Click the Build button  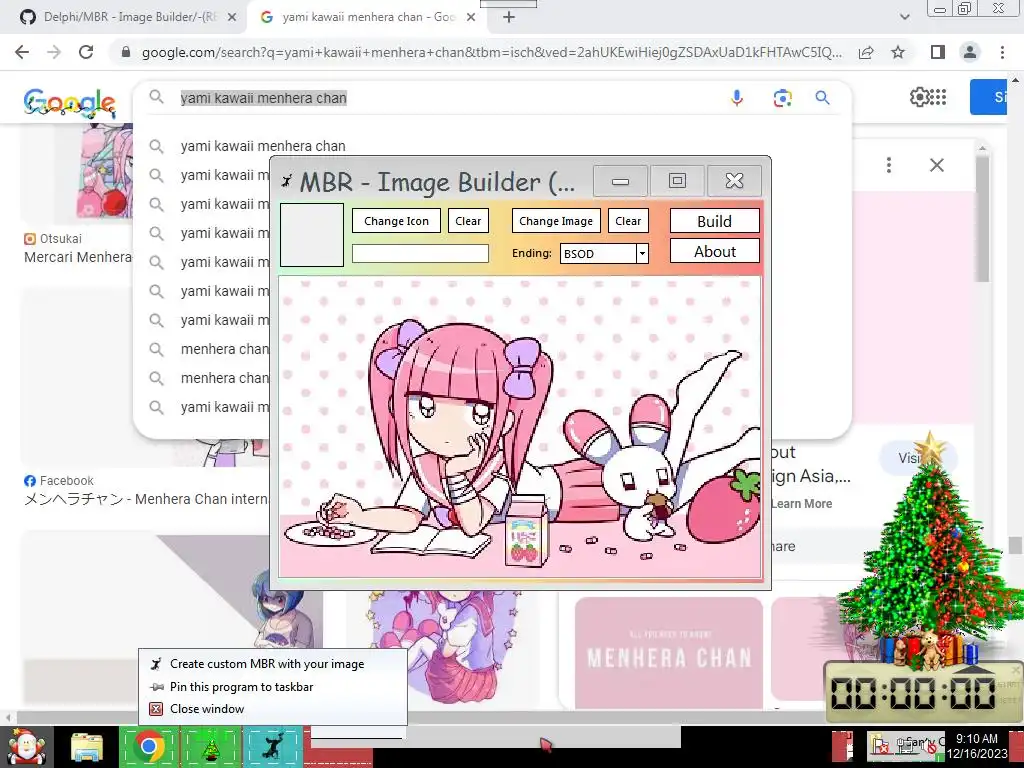pos(714,221)
